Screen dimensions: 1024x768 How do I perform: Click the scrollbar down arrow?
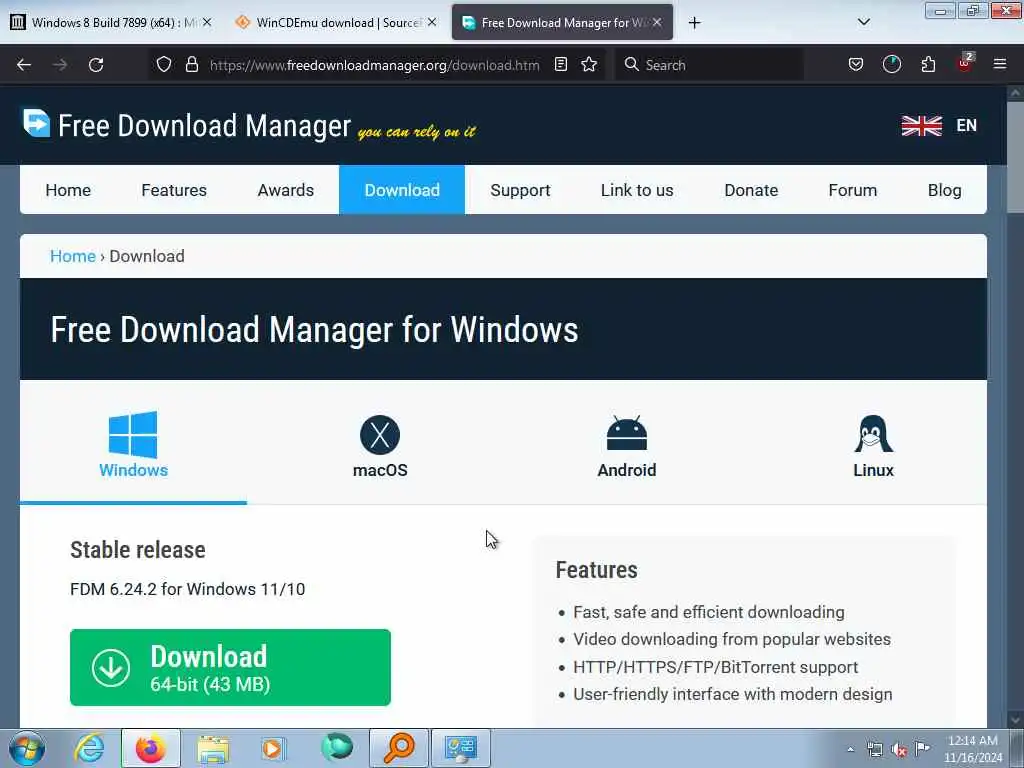click(x=1015, y=718)
